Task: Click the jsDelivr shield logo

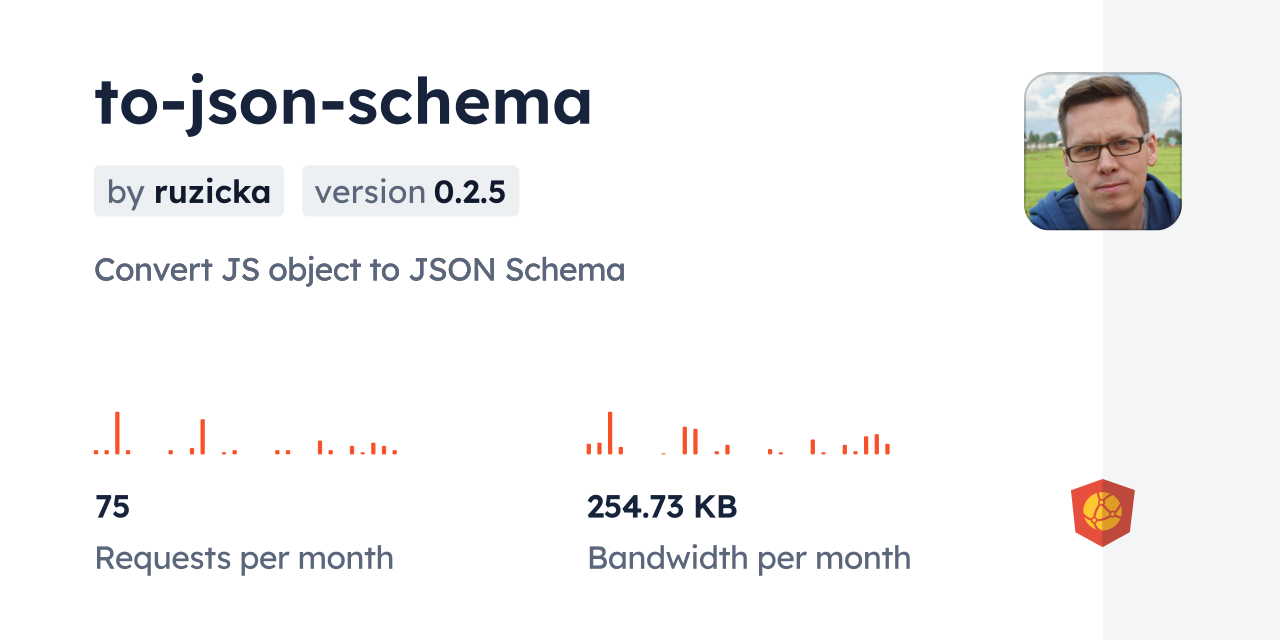Action: (x=1102, y=513)
